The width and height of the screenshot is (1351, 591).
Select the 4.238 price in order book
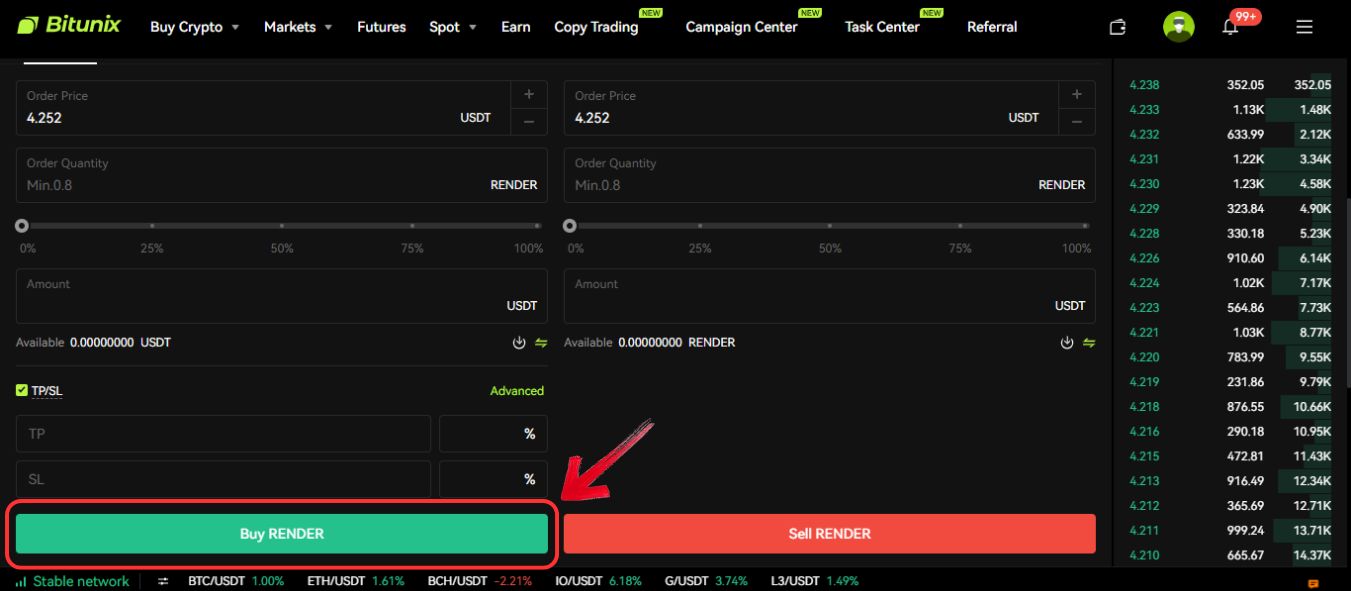[1144, 85]
